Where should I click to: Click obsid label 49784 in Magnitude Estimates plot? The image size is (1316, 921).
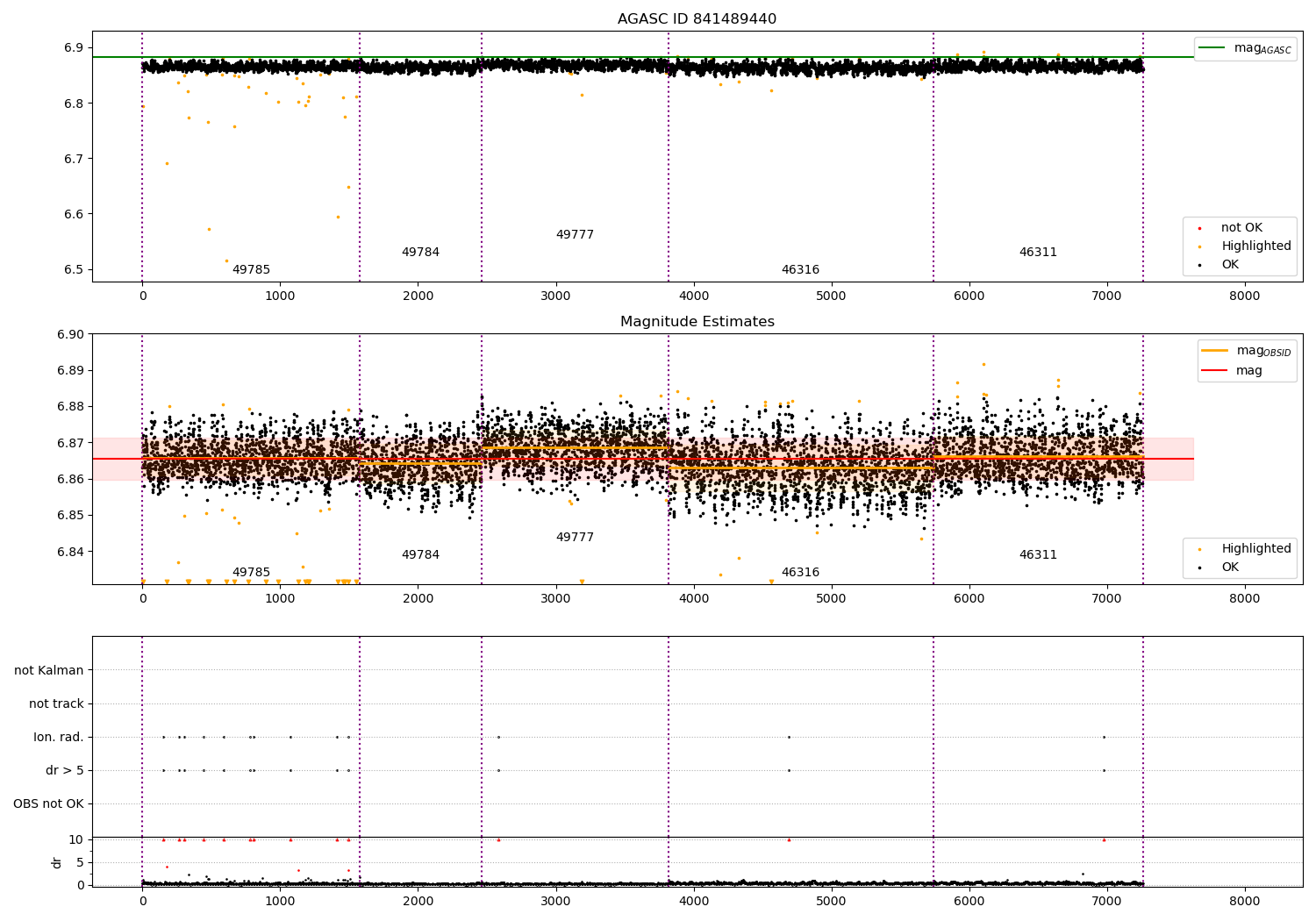420,555
